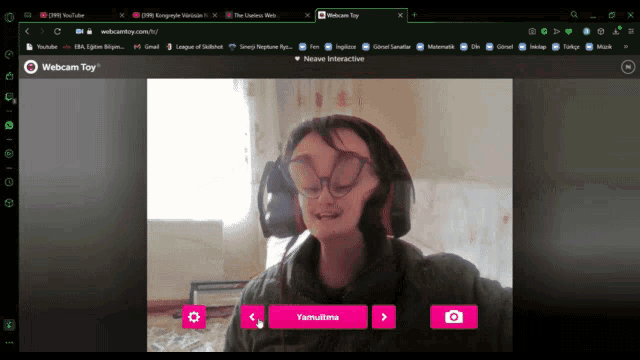Screen dimensions: 640x360
Task: Open the İnkılap bookmark
Action: 533,47
